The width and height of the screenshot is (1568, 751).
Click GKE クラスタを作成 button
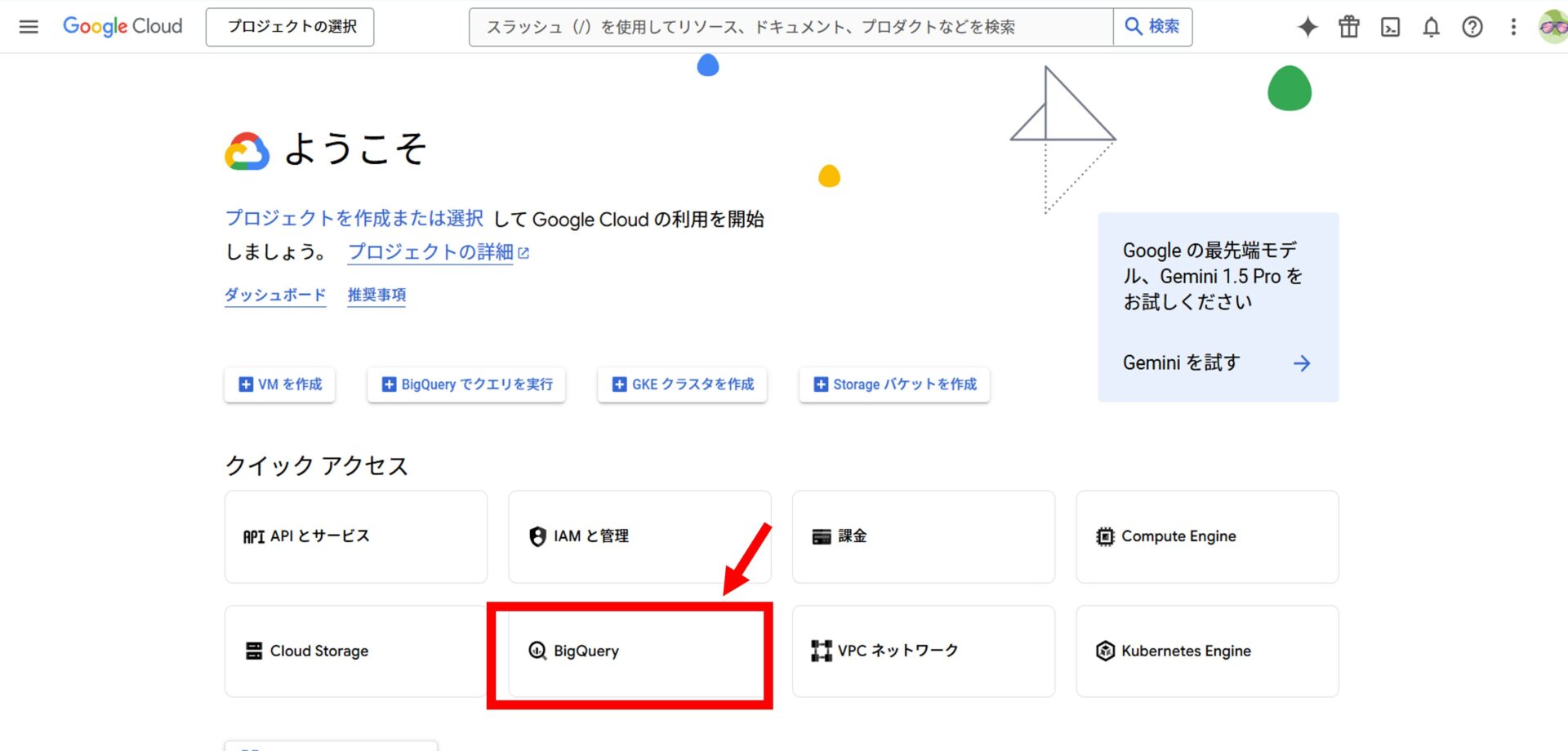[x=682, y=384]
